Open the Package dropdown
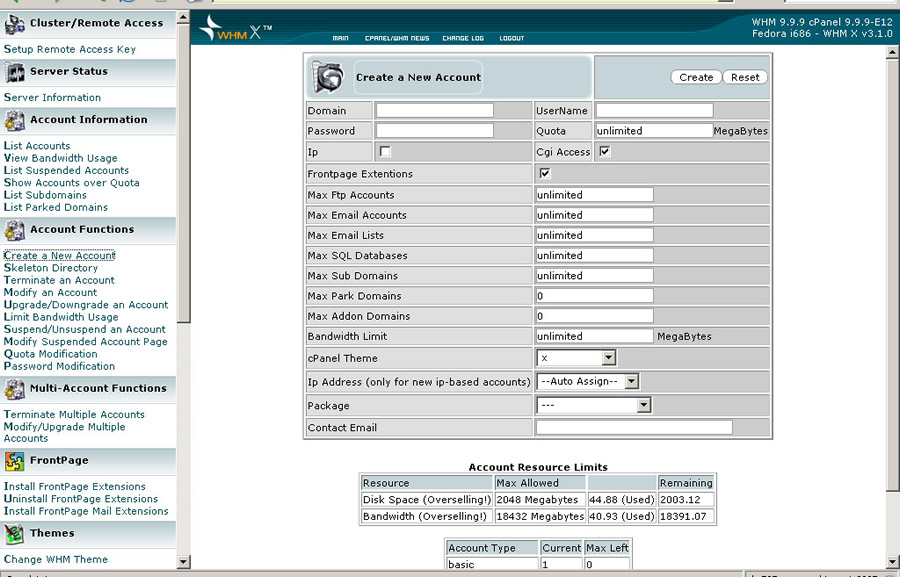Viewport: 900px width, 577px height. [593, 405]
